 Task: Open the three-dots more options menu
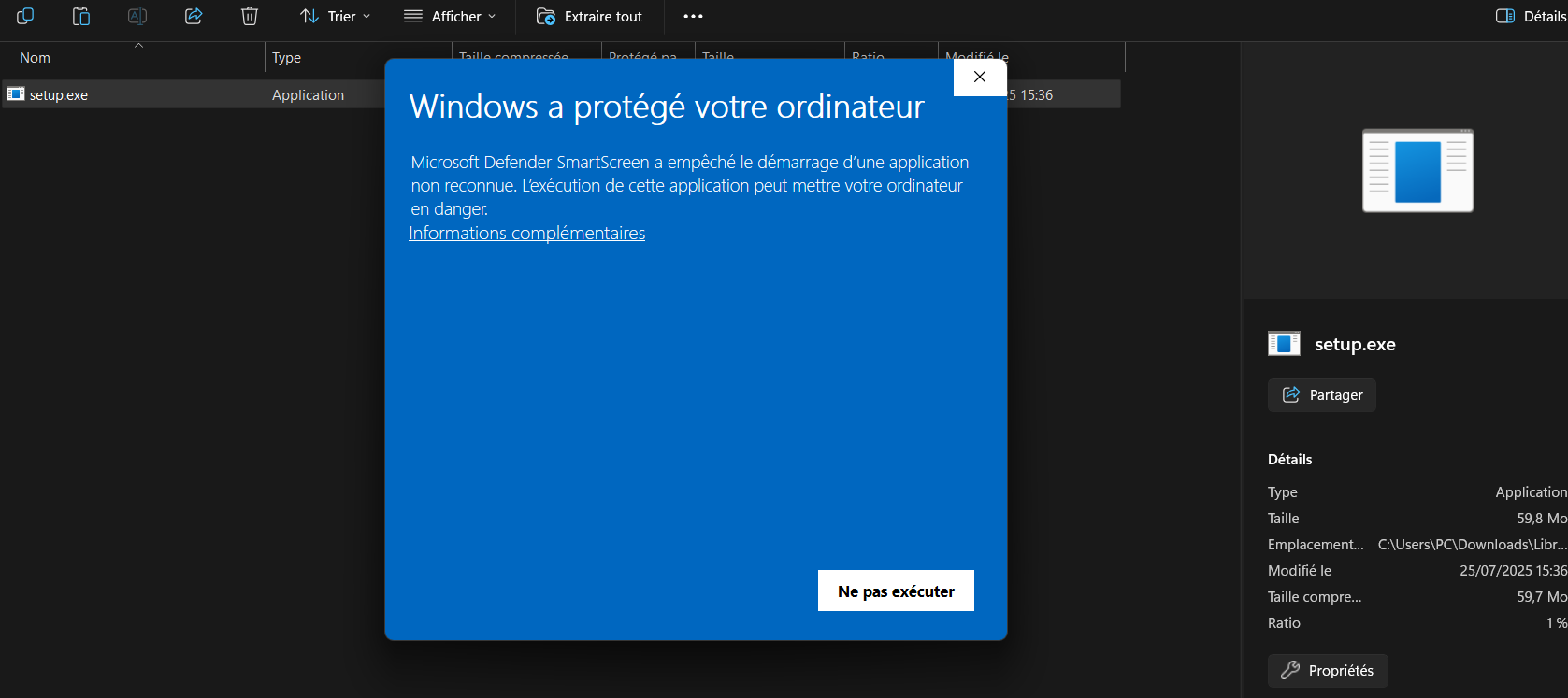pyautogui.click(x=693, y=16)
